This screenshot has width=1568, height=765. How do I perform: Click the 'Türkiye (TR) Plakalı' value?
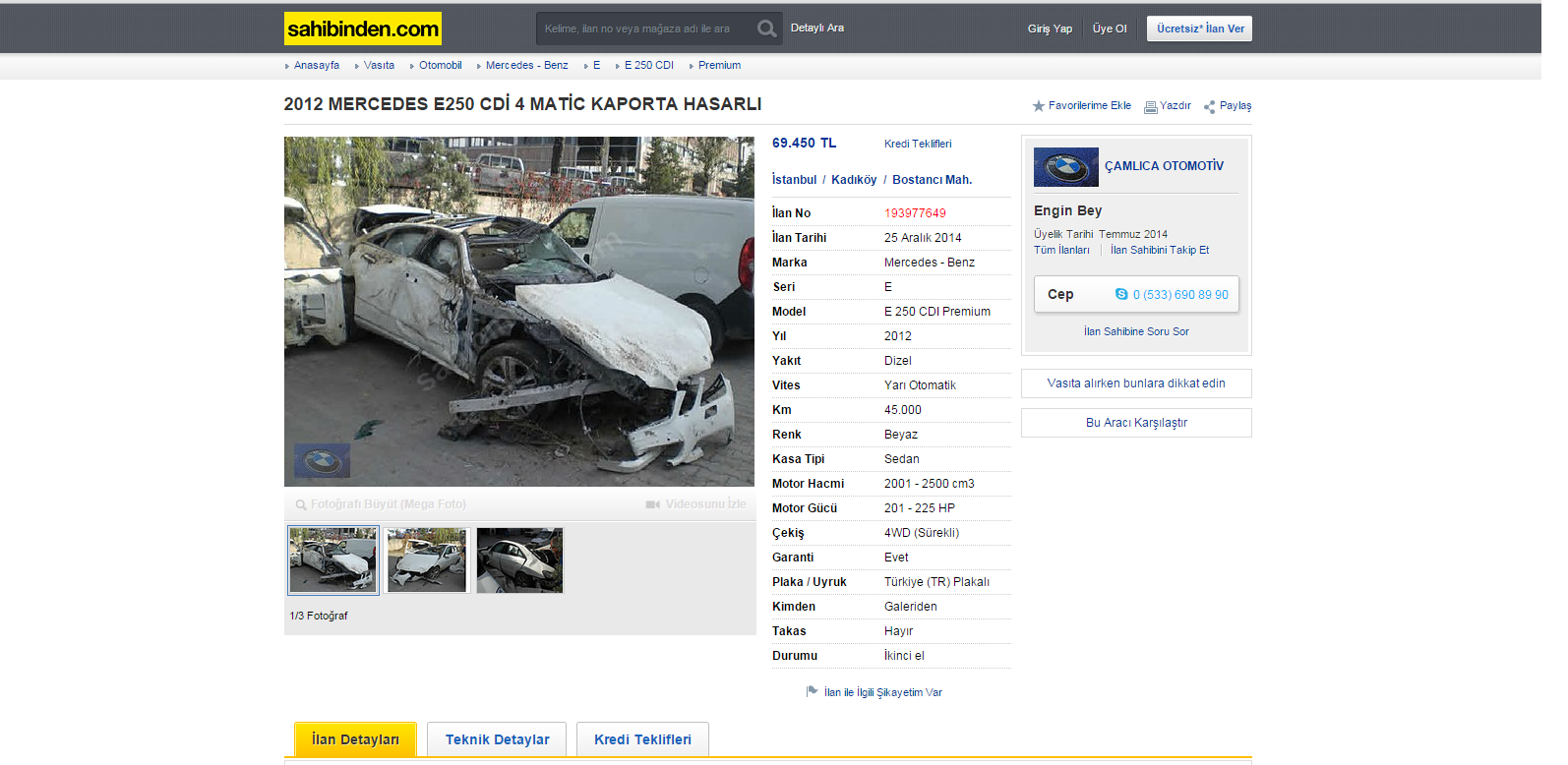coord(936,582)
